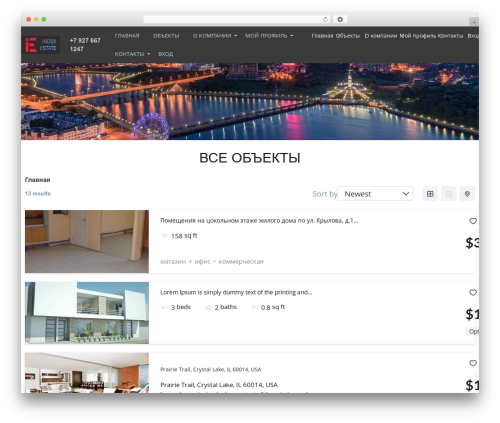Open listing titled Помещения на цокольном этаже
500x423 pixels.
click(259, 220)
